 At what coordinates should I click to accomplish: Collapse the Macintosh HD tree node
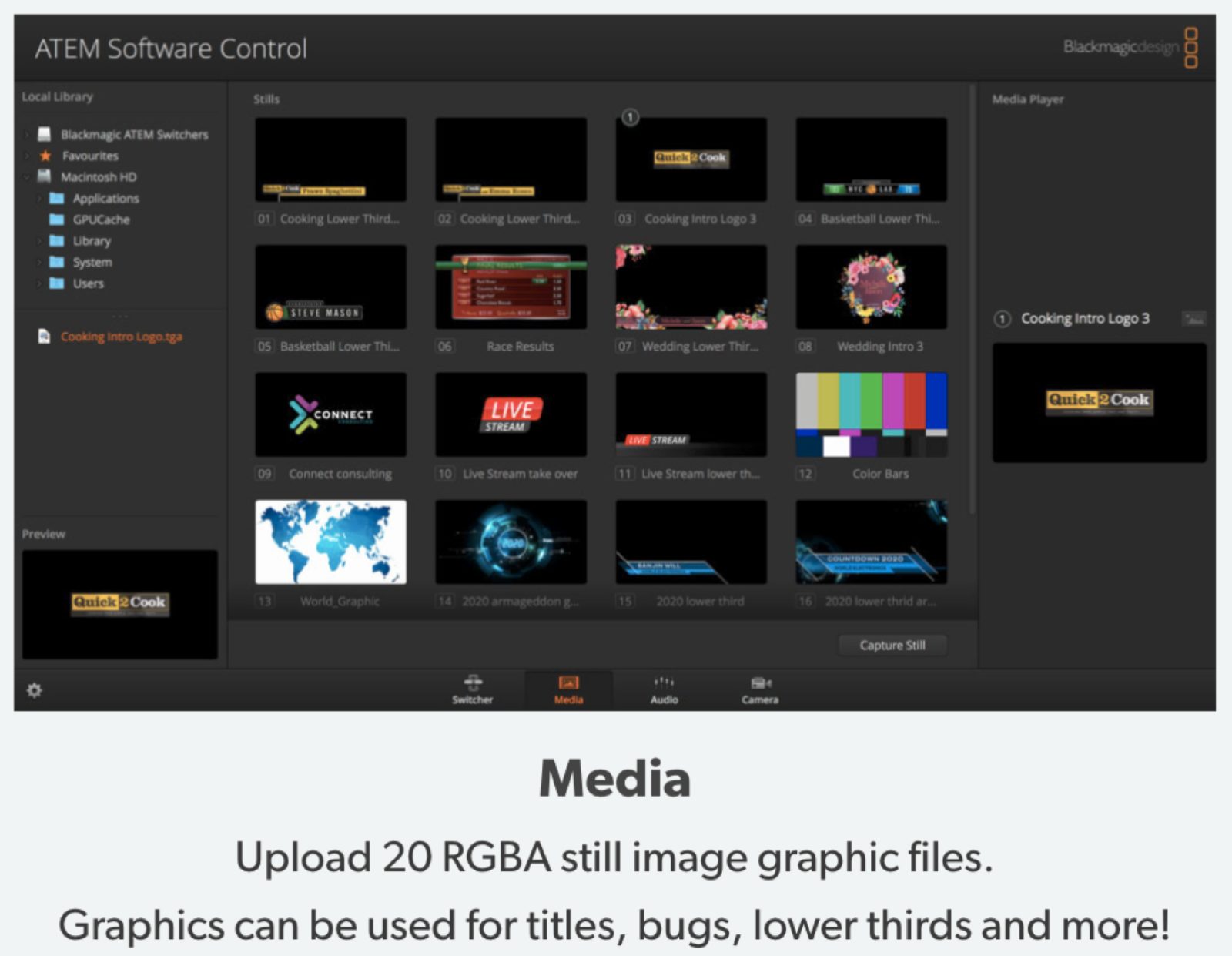click(x=26, y=177)
